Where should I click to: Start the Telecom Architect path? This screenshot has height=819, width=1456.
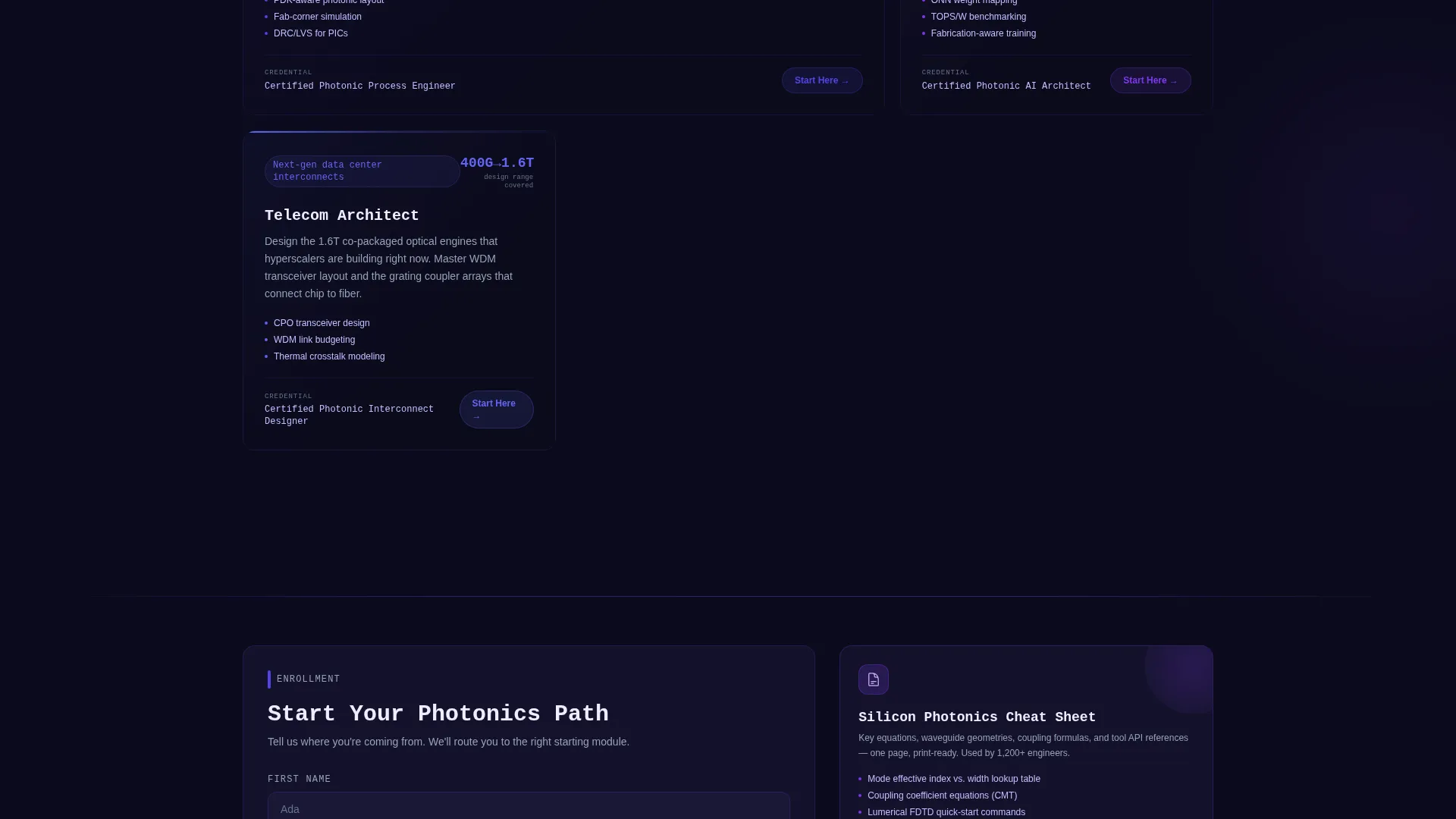(x=496, y=409)
